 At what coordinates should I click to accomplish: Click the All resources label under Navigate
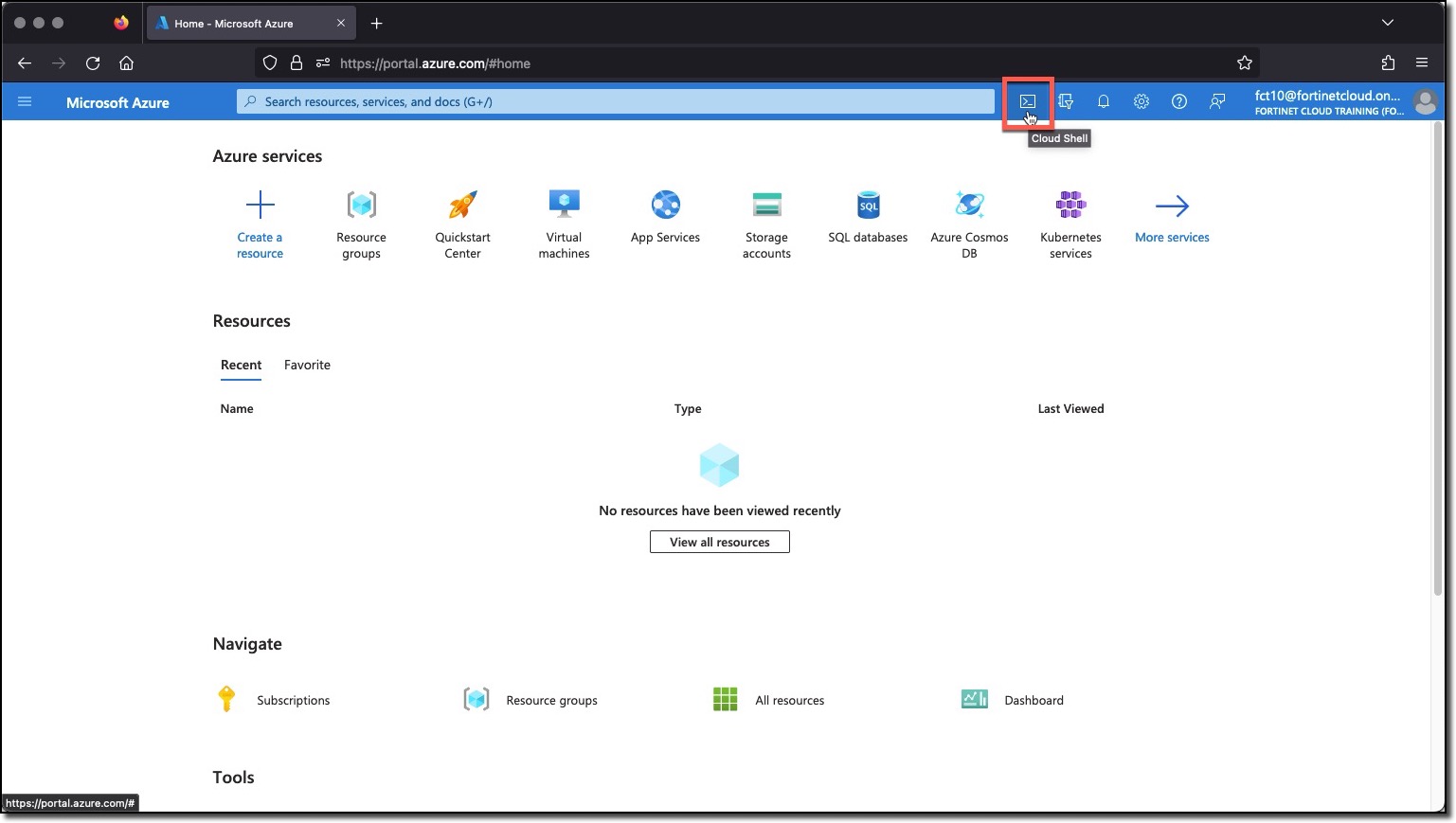click(x=790, y=701)
